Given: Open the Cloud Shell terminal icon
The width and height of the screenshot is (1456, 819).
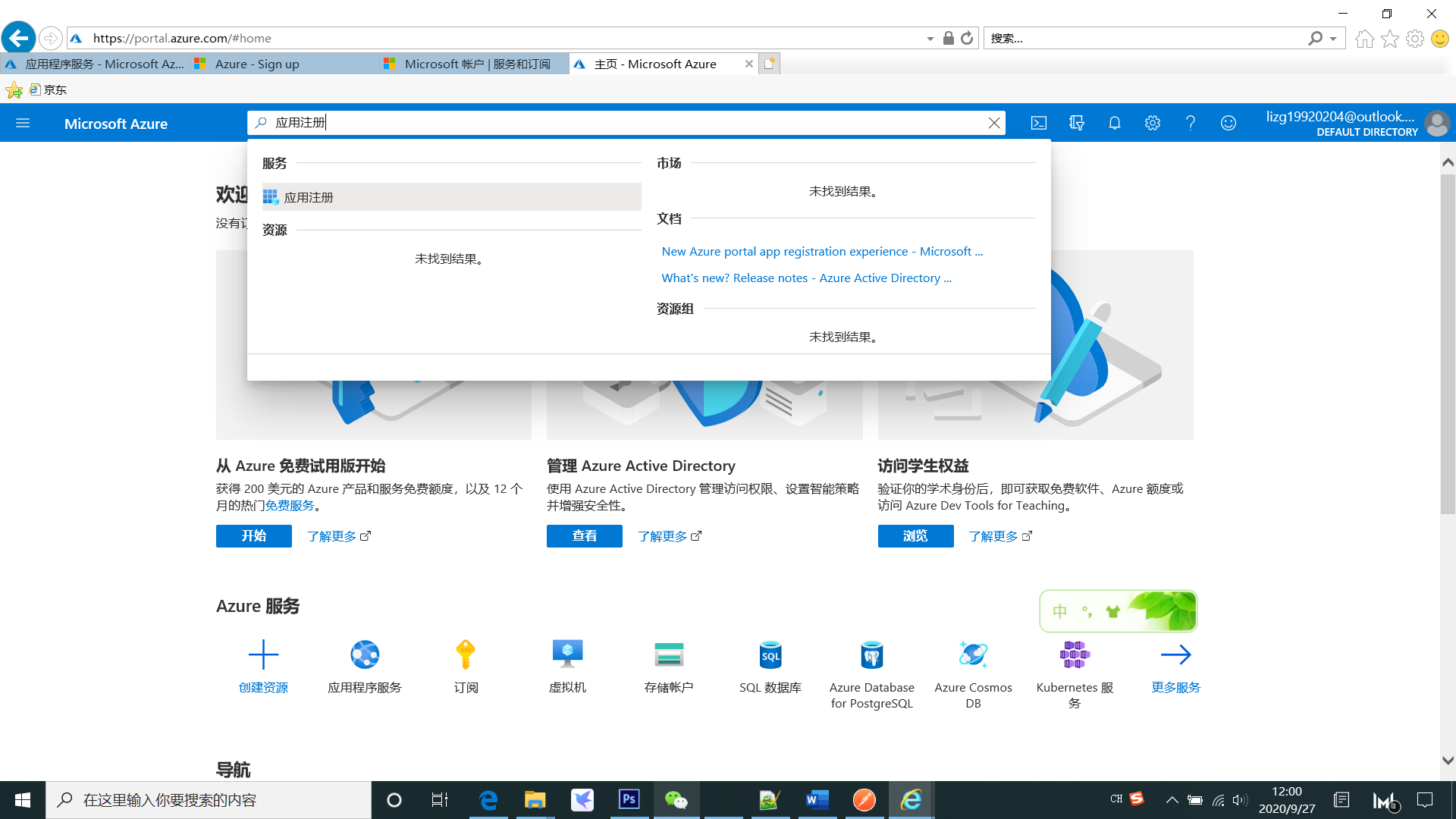Looking at the screenshot, I should click(1038, 123).
